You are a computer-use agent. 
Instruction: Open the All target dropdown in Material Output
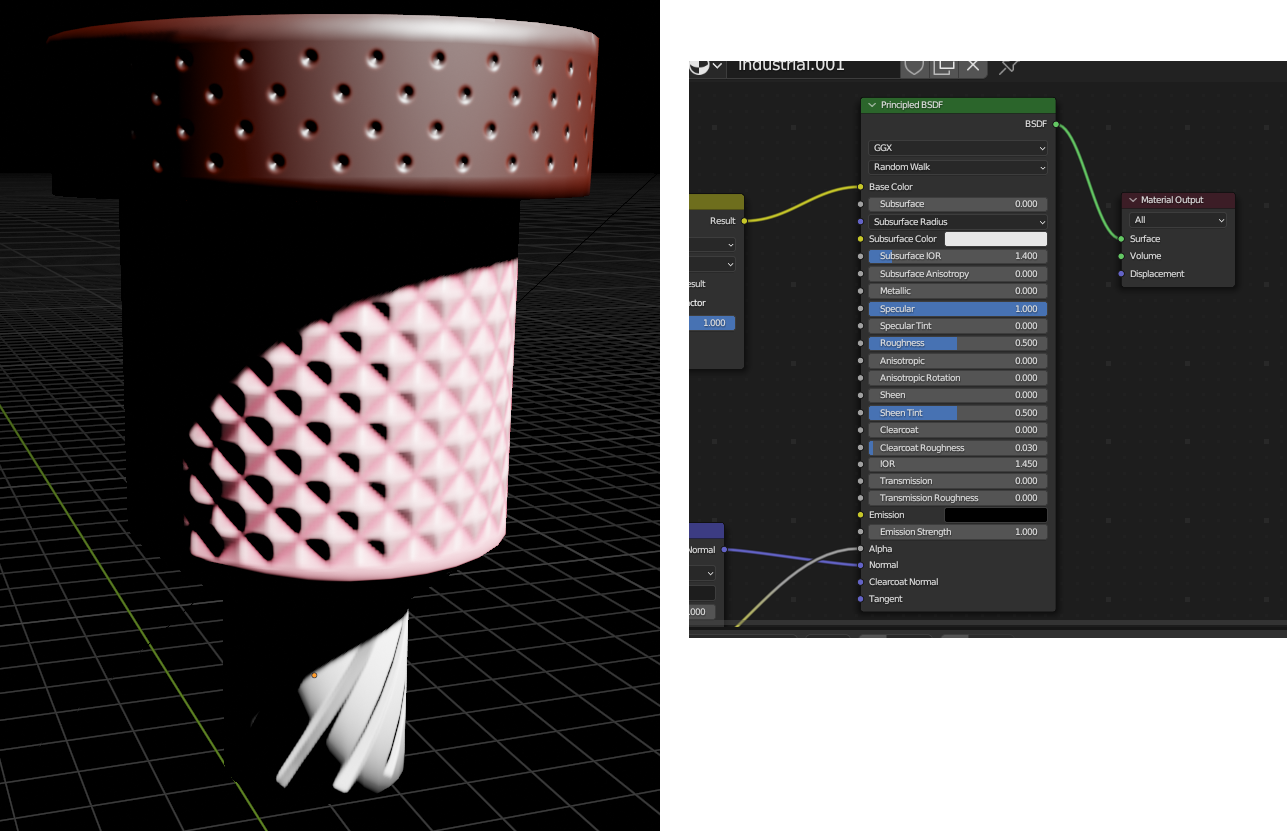click(1178, 220)
